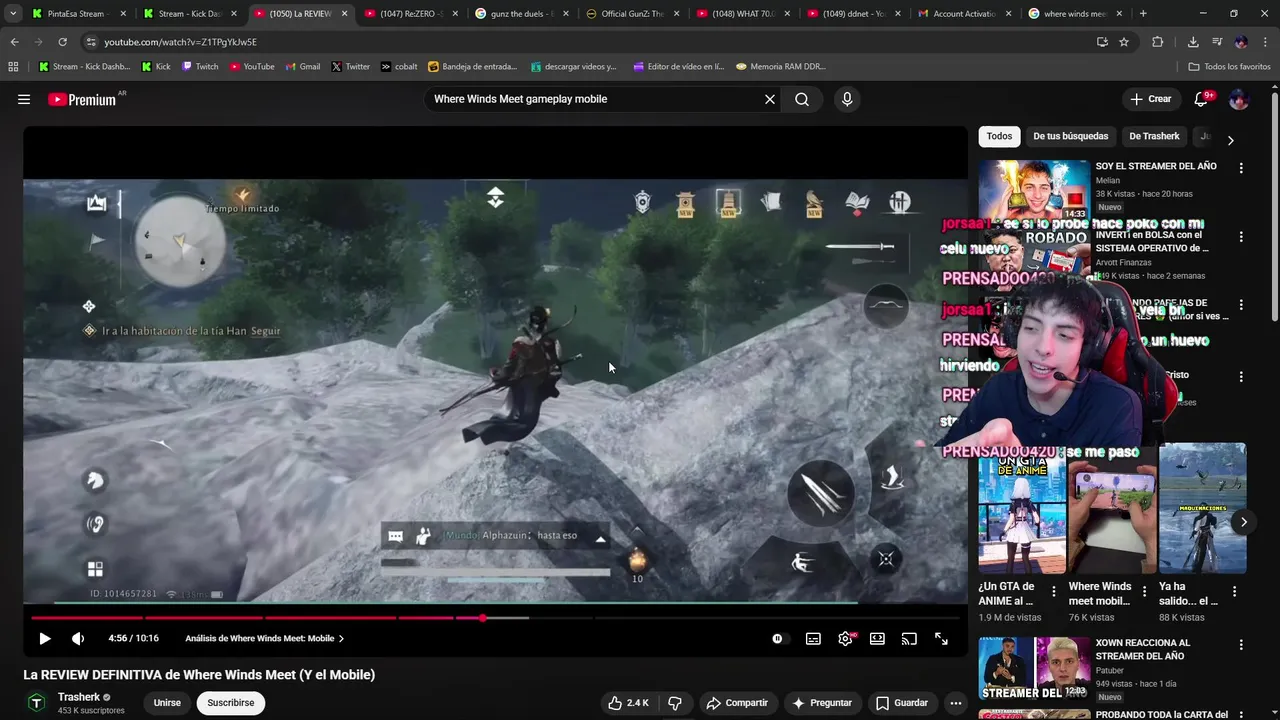Select the Todos filter chip

tap(999, 136)
